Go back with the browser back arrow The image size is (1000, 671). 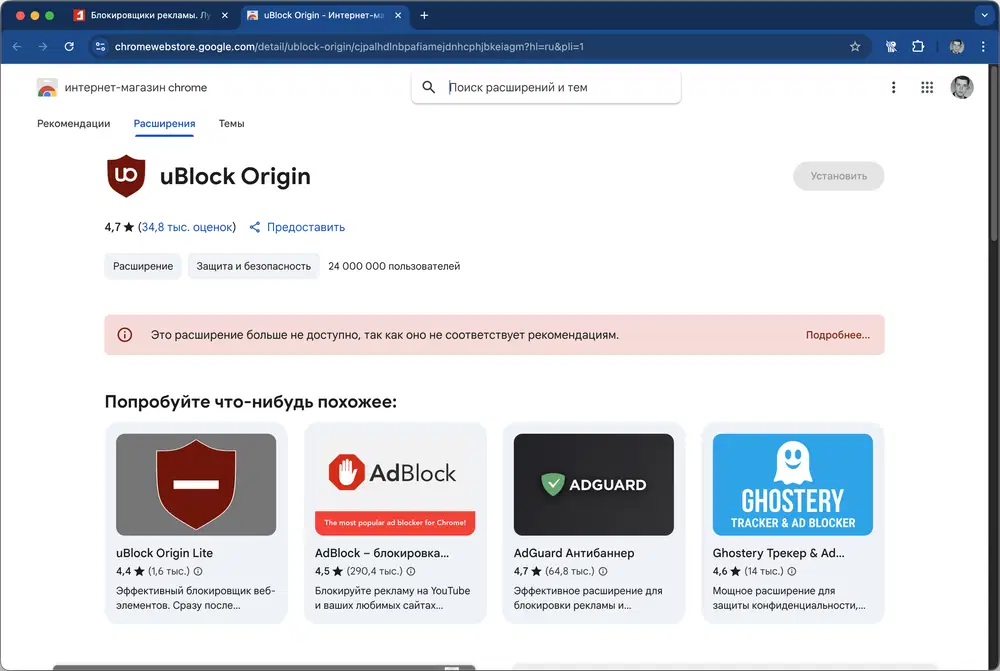click(17, 47)
